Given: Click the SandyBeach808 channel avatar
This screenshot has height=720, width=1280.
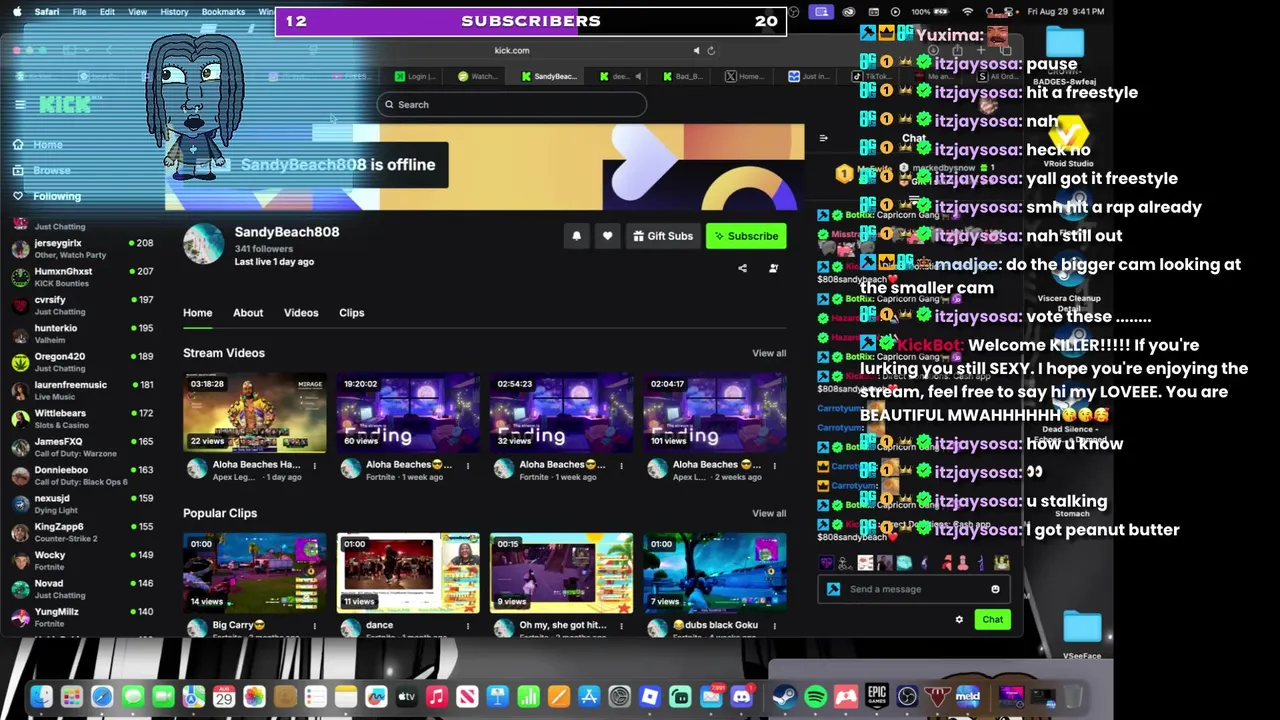Looking at the screenshot, I should (x=203, y=245).
